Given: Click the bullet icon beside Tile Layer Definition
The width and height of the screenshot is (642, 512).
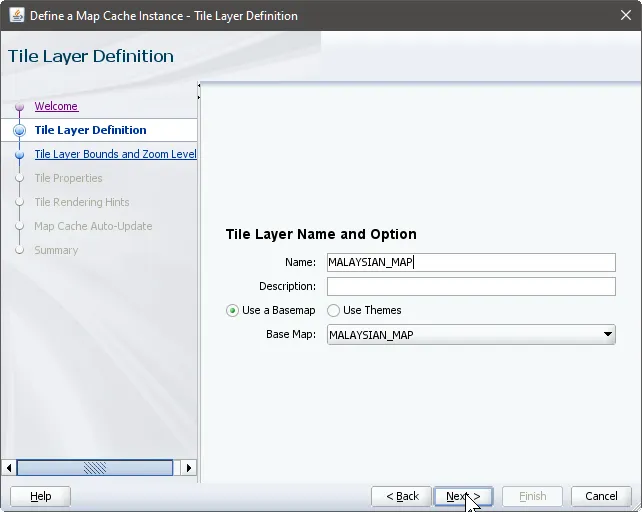Looking at the screenshot, I should pos(19,130).
